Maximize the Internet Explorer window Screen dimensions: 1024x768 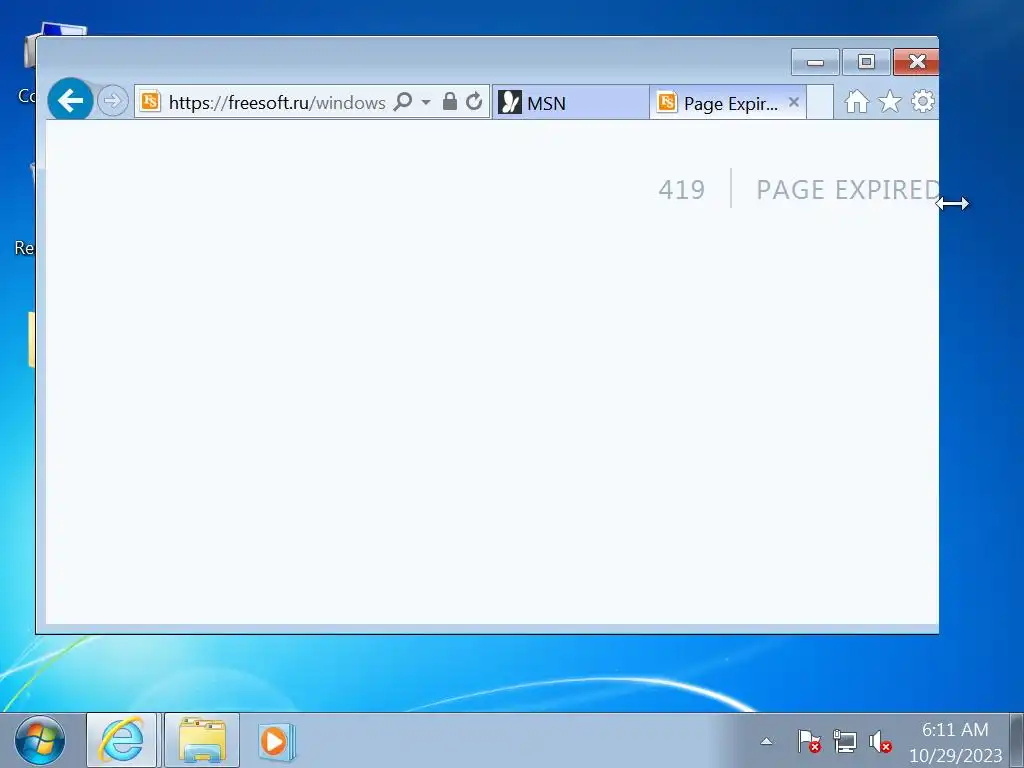coord(866,62)
